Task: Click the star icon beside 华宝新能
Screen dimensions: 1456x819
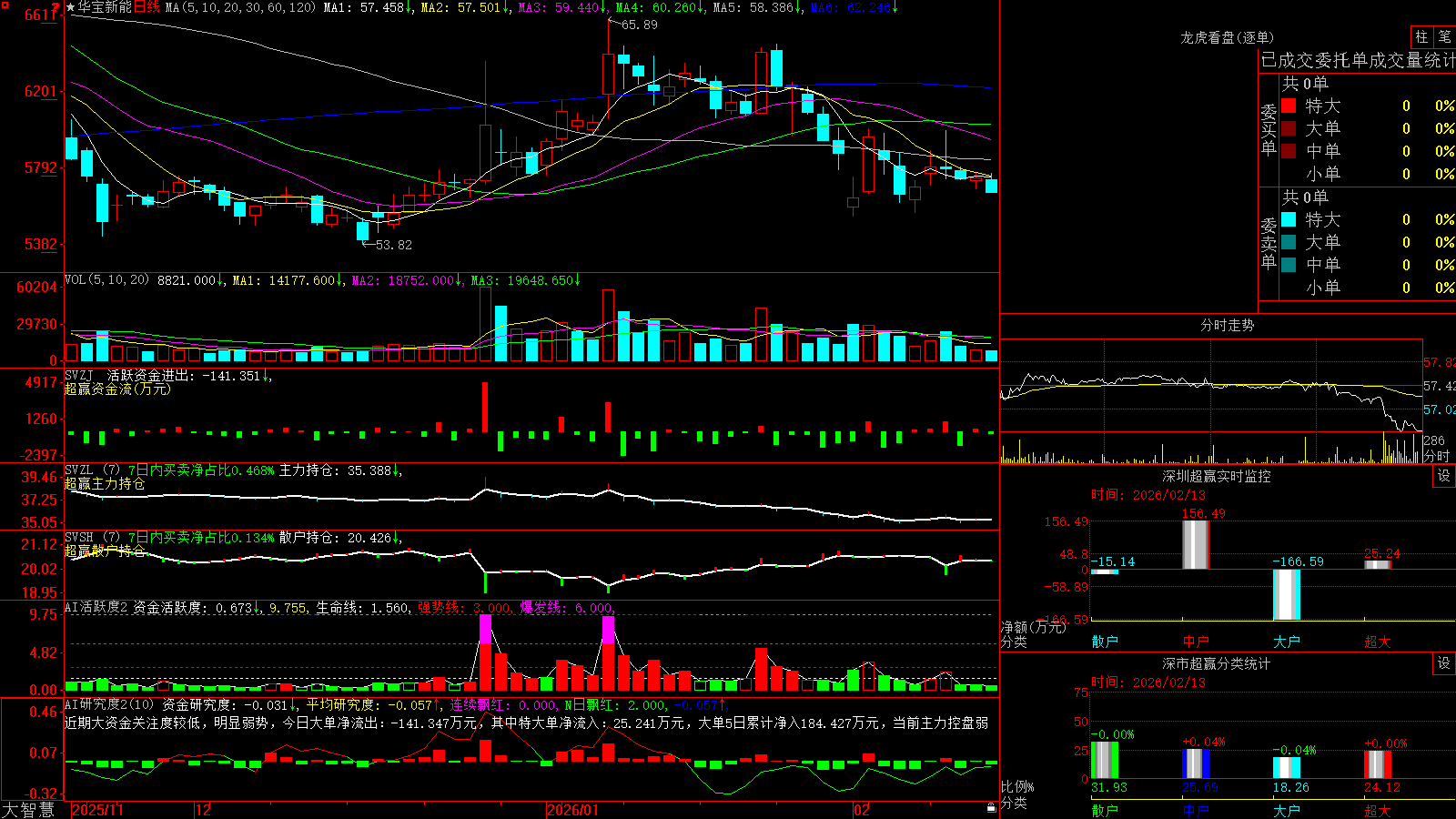Action: click(x=71, y=7)
